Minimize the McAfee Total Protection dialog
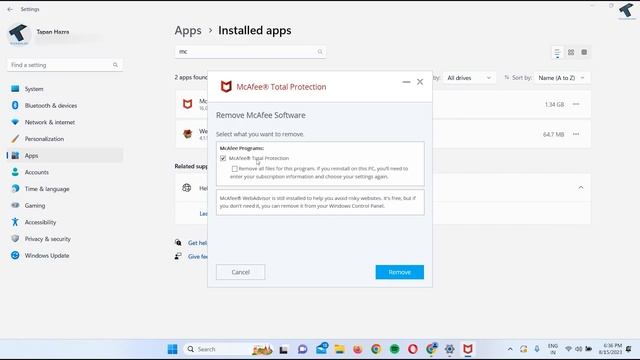 pyautogui.click(x=406, y=82)
